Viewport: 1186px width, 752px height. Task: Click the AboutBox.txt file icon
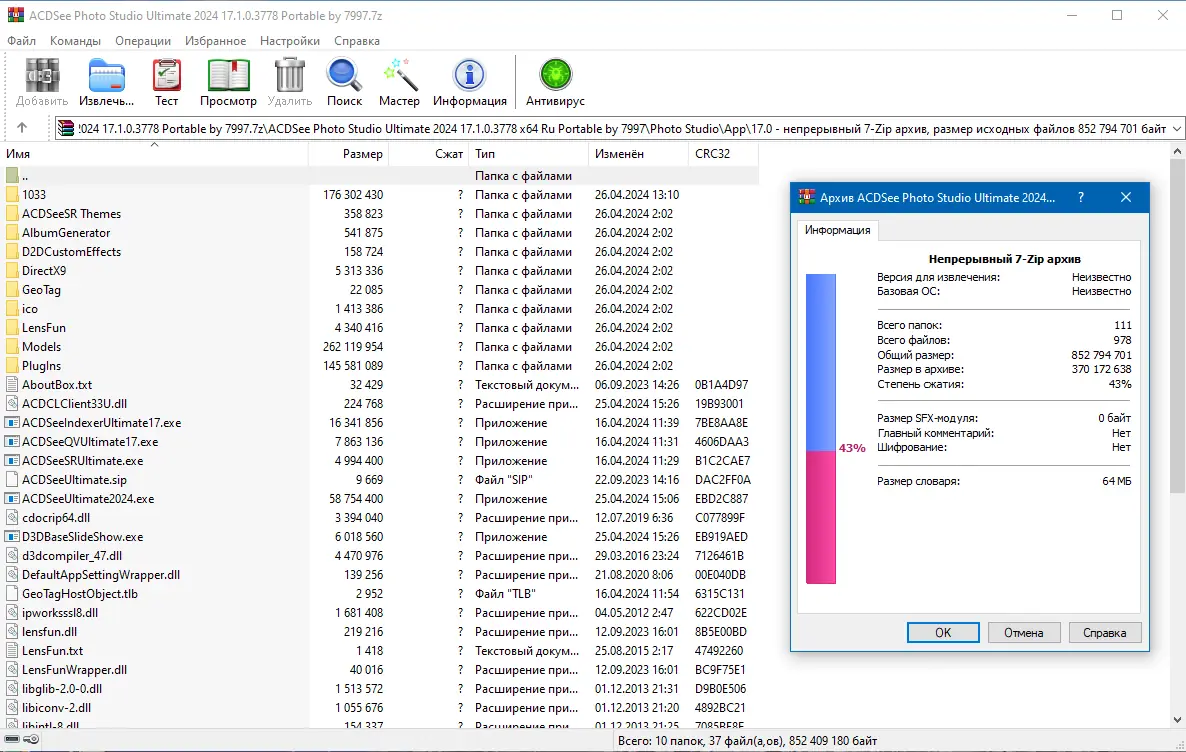[11, 384]
